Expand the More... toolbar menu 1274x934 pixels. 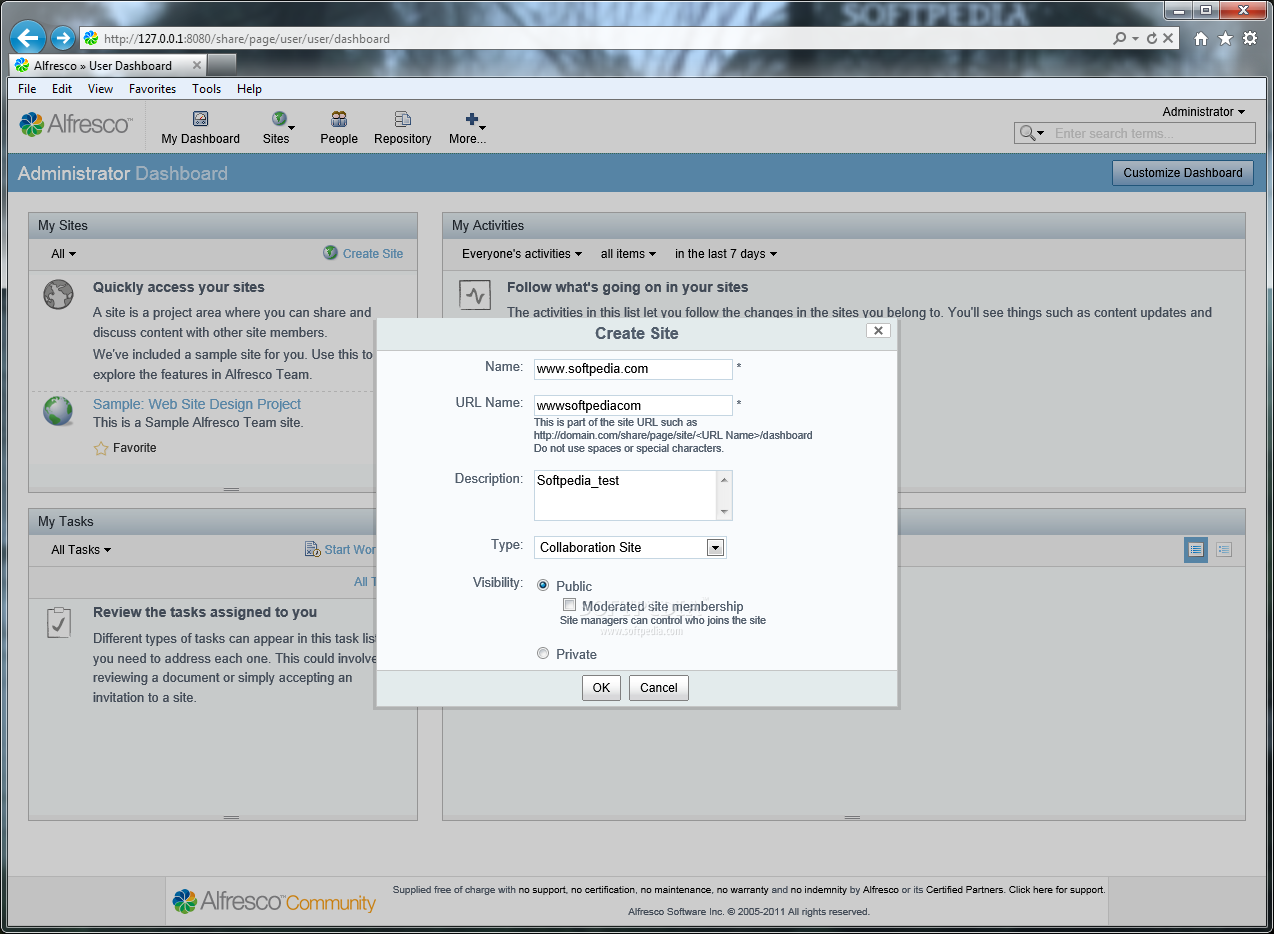tap(467, 128)
